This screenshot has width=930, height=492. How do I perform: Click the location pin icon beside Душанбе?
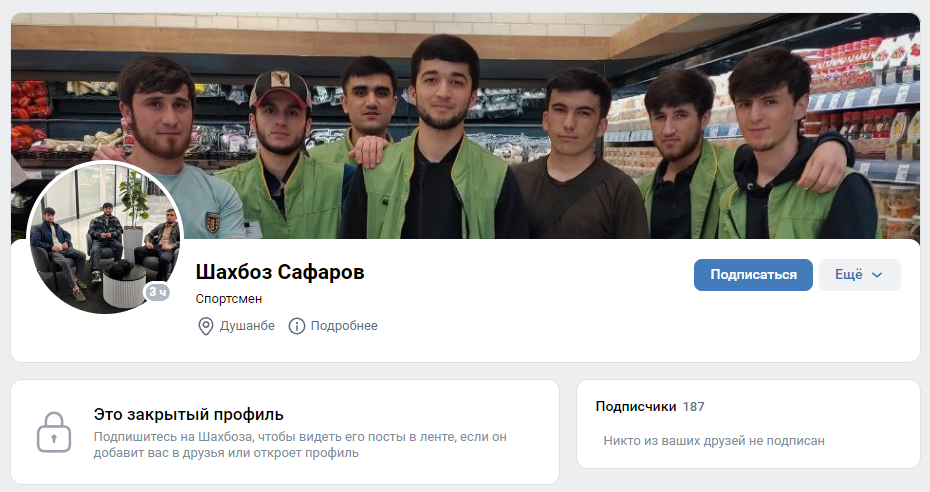tap(205, 326)
